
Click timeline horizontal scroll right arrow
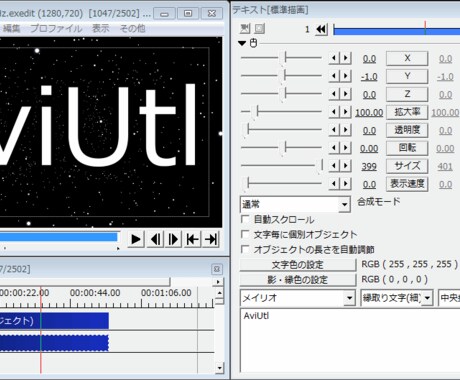click(218, 282)
